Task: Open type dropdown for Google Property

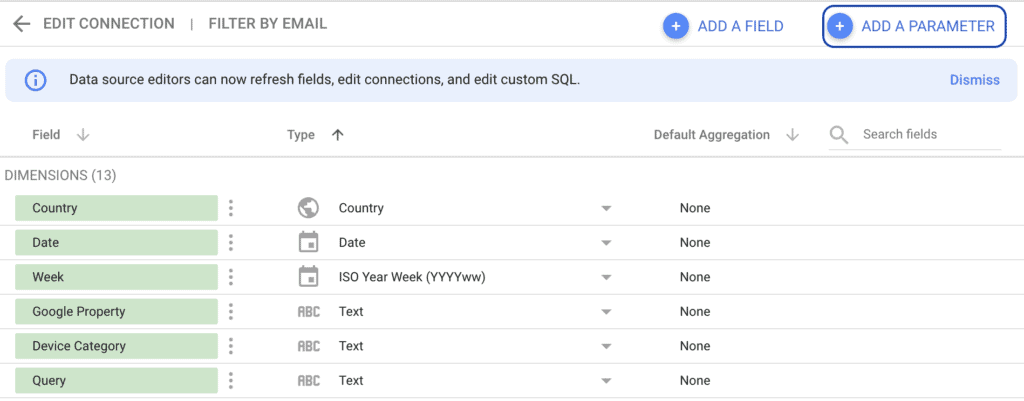Action: (606, 312)
